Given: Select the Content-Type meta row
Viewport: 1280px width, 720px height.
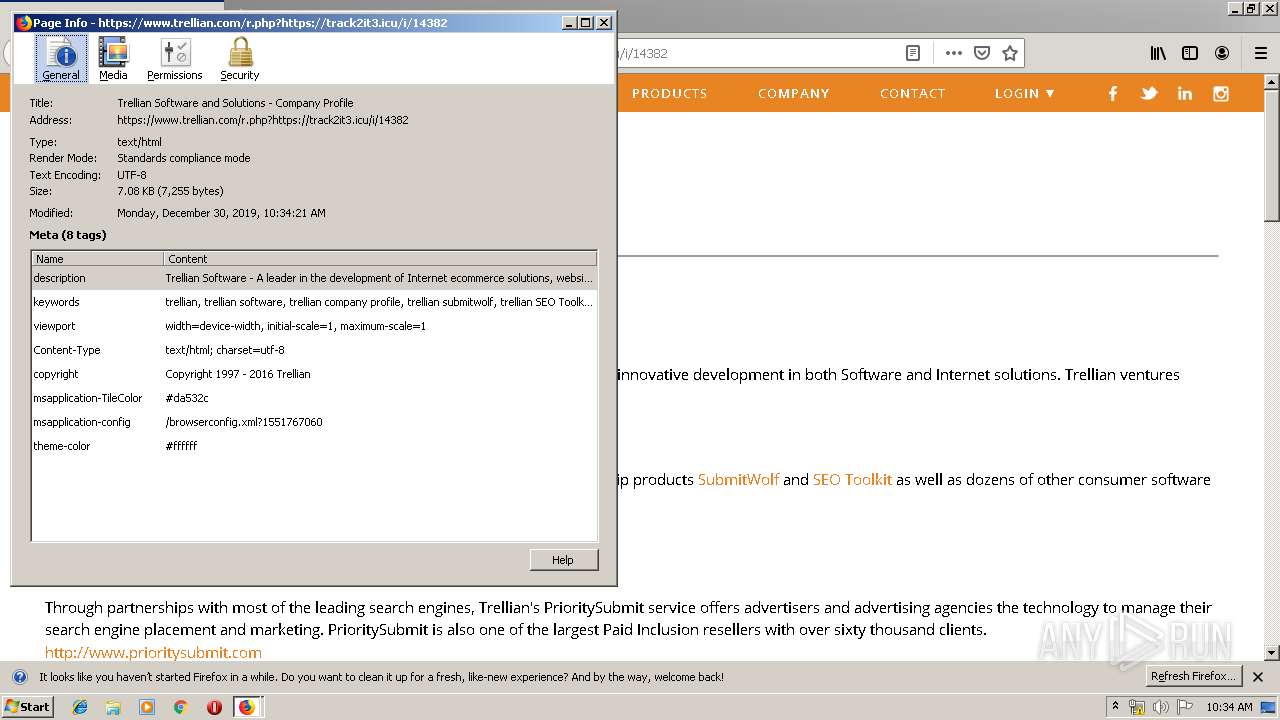Looking at the screenshot, I should (314, 350).
